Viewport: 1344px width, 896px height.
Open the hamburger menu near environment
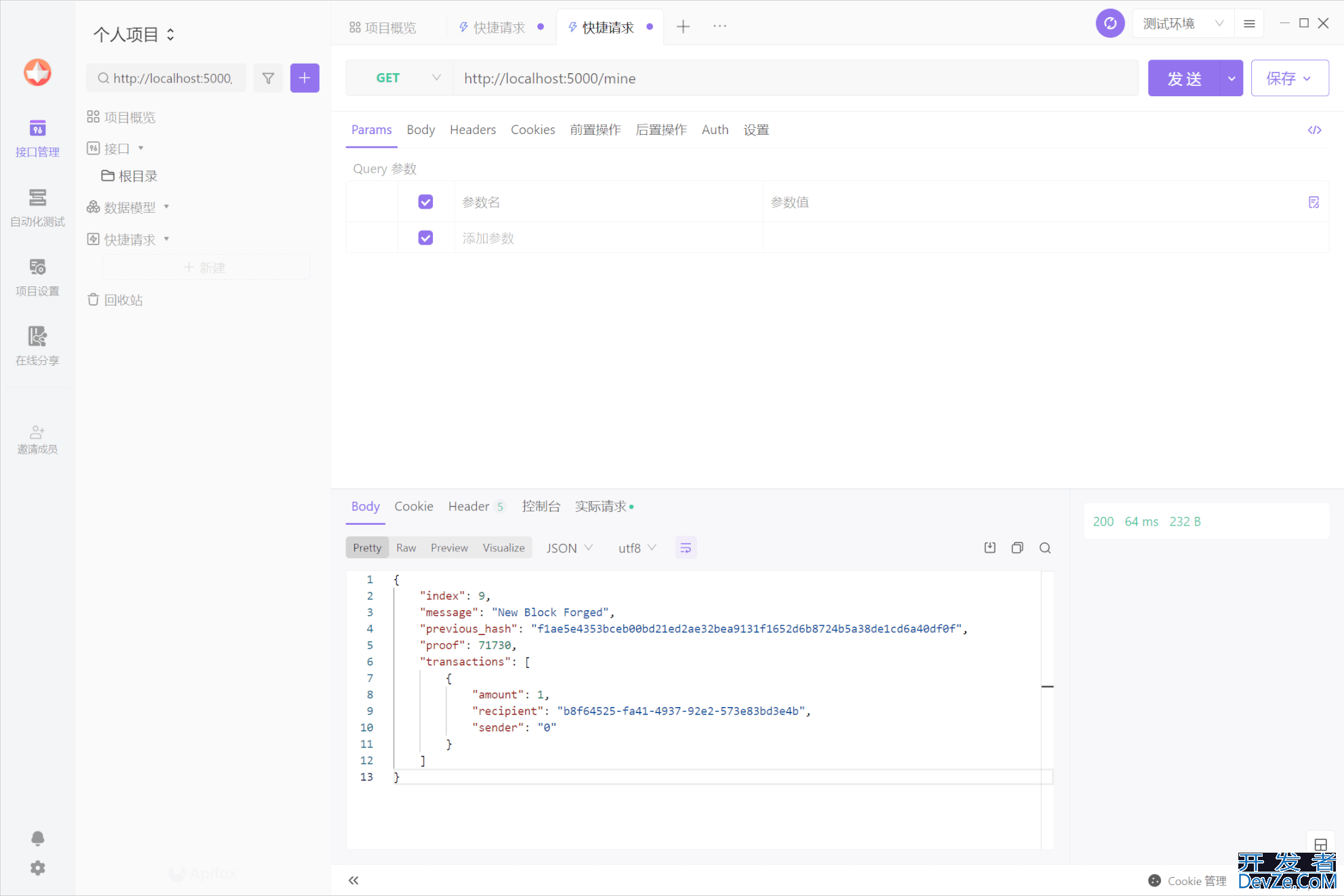(x=1249, y=24)
